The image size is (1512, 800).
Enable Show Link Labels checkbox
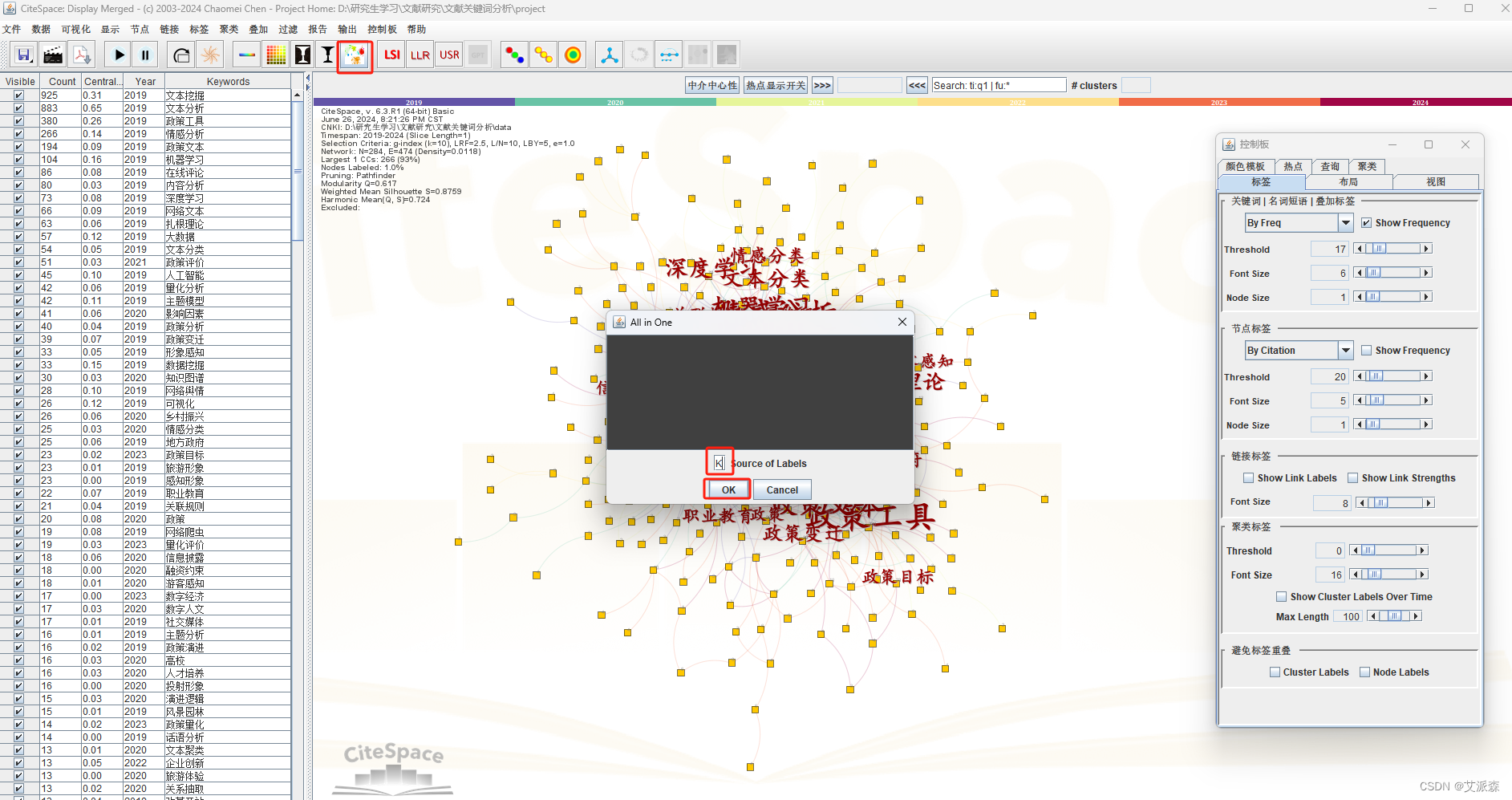click(1248, 478)
